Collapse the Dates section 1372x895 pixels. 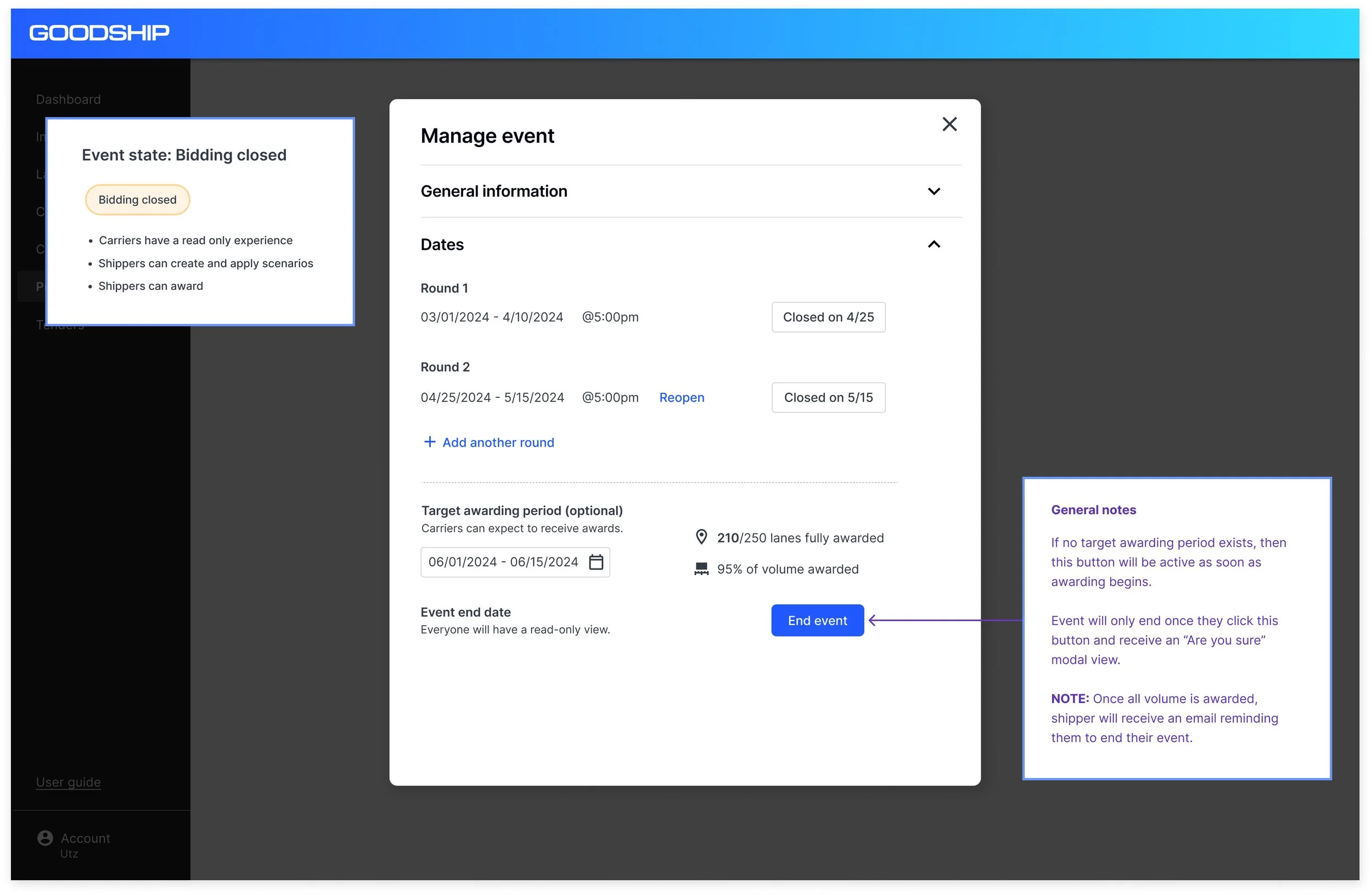[934, 244]
